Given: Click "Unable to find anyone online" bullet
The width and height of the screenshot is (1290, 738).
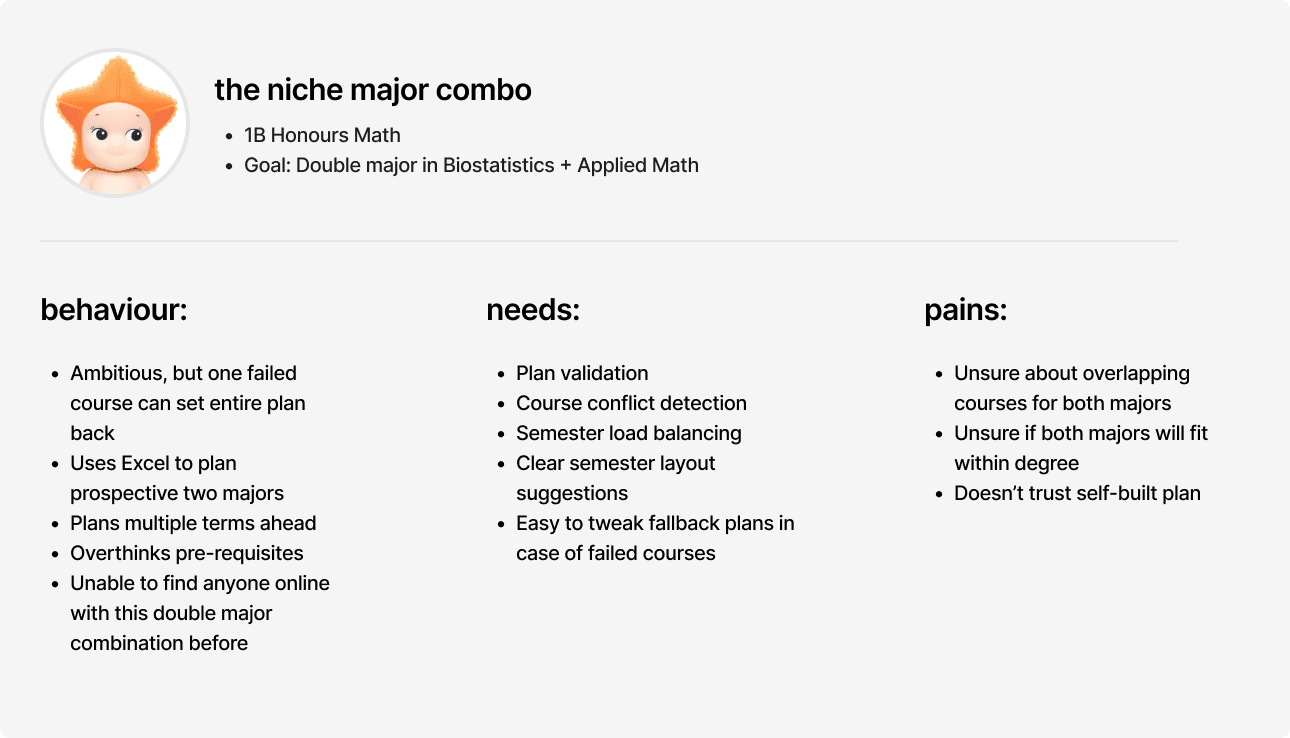Looking at the screenshot, I should (200, 613).
